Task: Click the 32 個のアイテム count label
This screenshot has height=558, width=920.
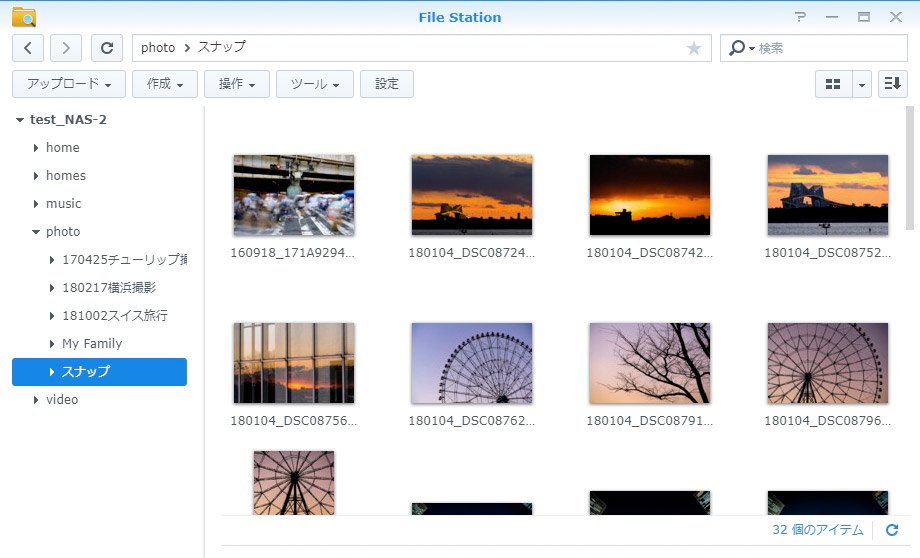Action: pos(817,530)
